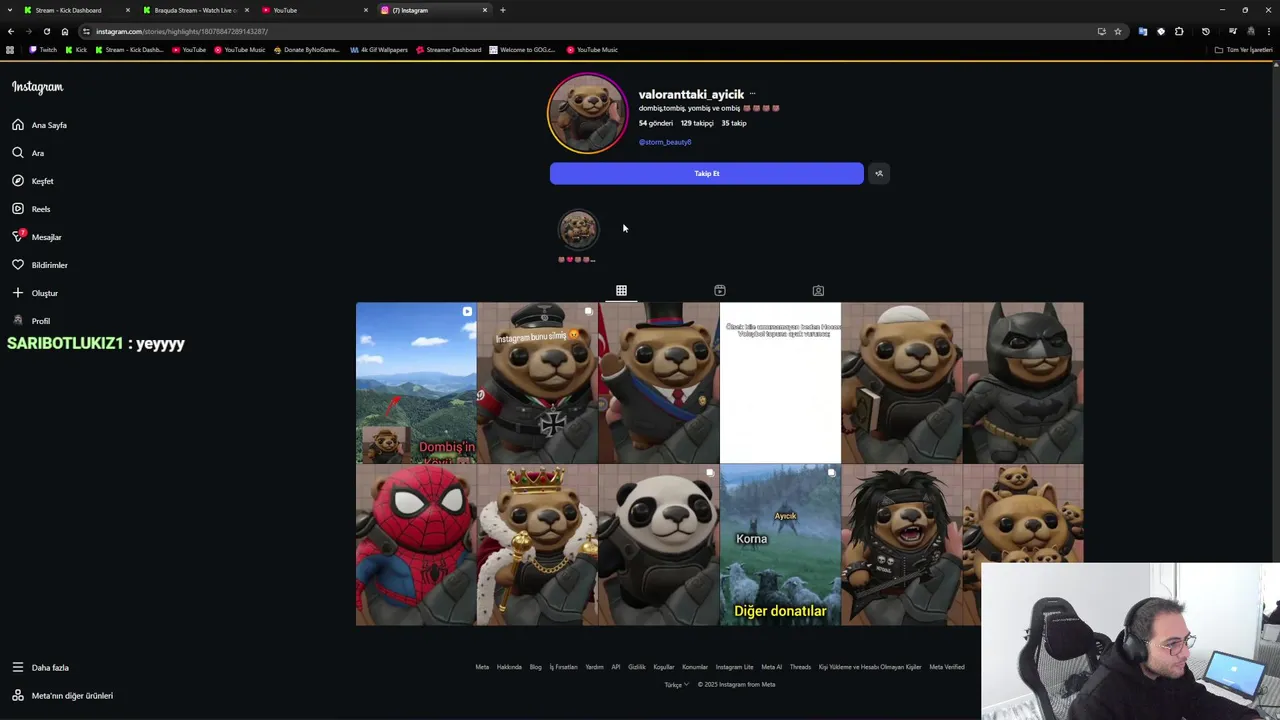
Task: Open YouTube Music bookmark after YouTube
Action: coord(240,50)
